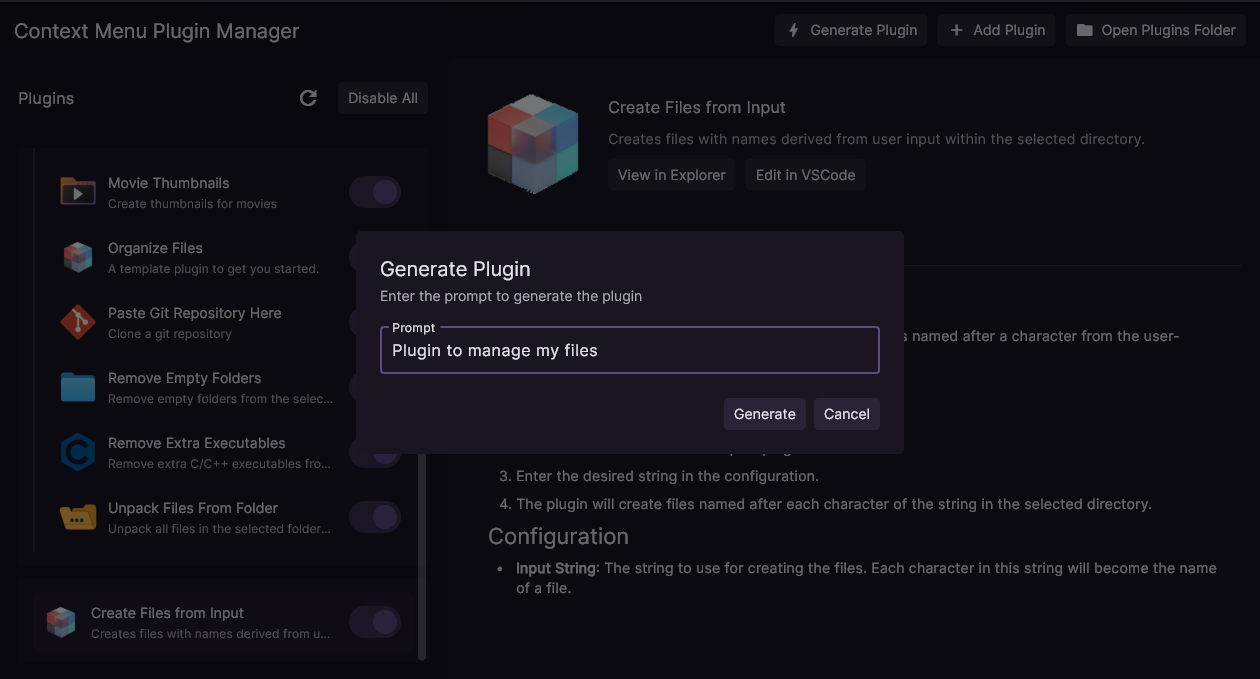Open the Generate Plugin toolbar button
This screenshot has width=1260, height=679.
click(851, 30)
